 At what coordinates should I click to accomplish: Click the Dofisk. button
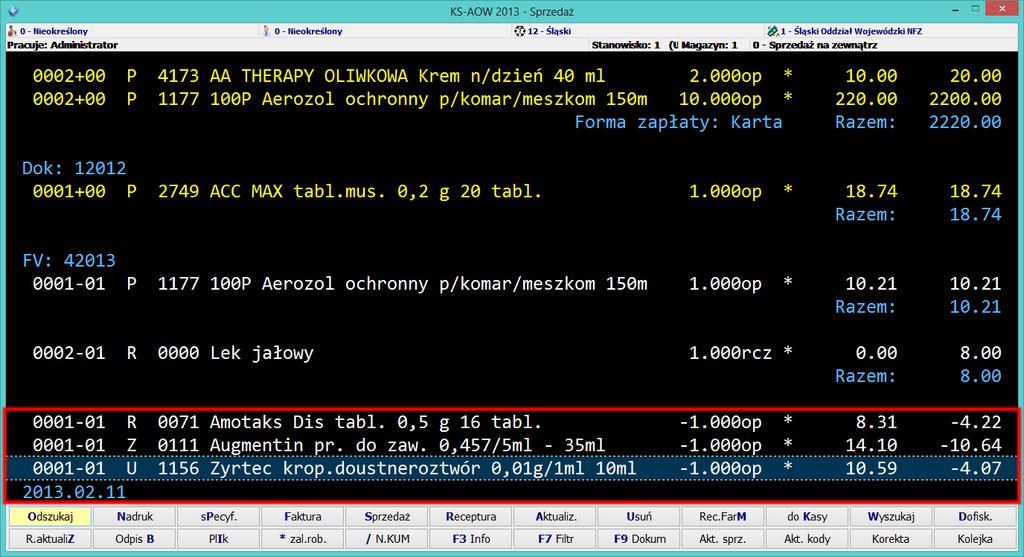pos(975,517)
